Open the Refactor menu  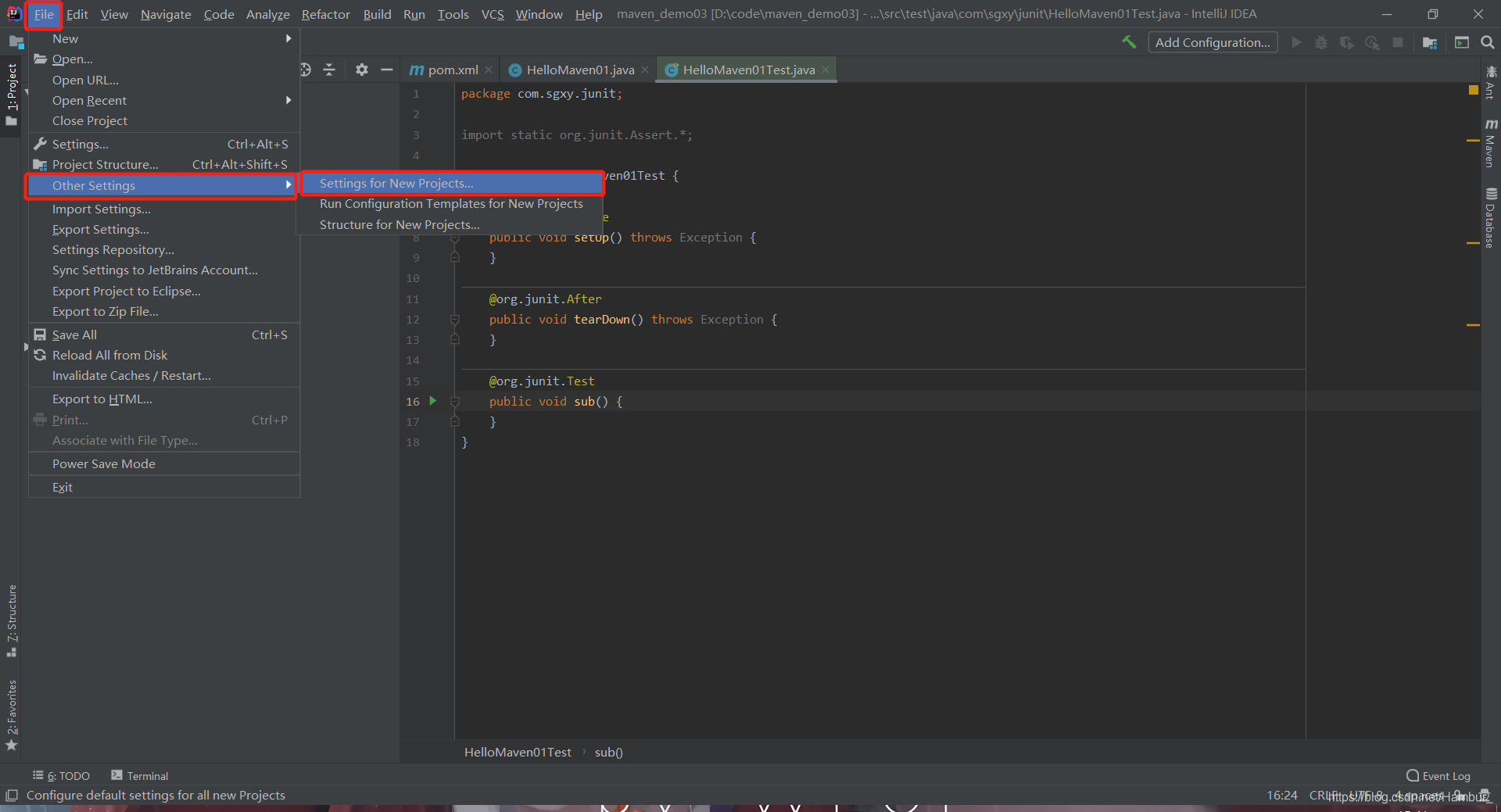pyautogui.click(x=326, y=14)
